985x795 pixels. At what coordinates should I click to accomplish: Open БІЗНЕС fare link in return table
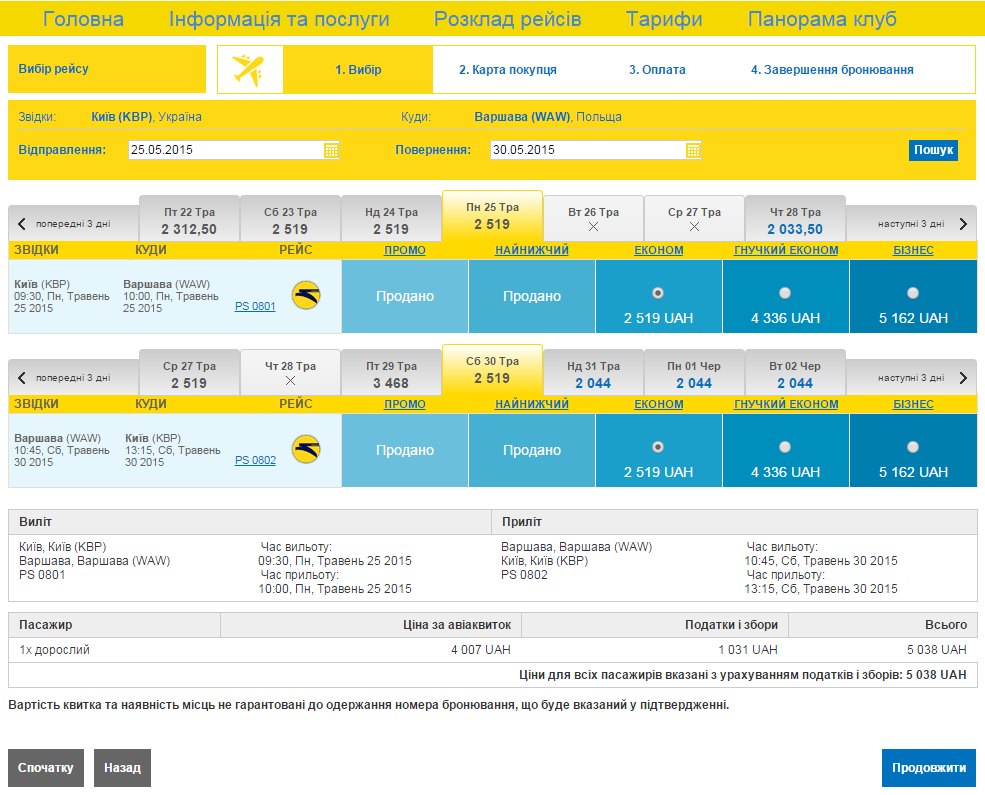913,404
